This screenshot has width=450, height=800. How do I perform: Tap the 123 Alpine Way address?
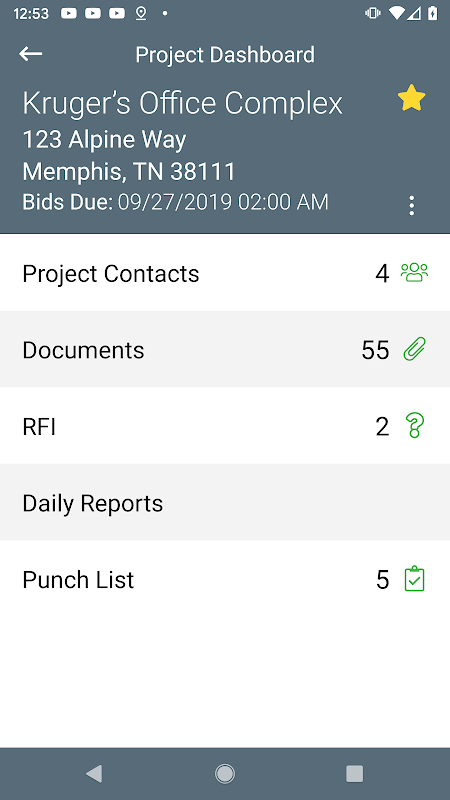pyautogui.click(x=104, y=140)
